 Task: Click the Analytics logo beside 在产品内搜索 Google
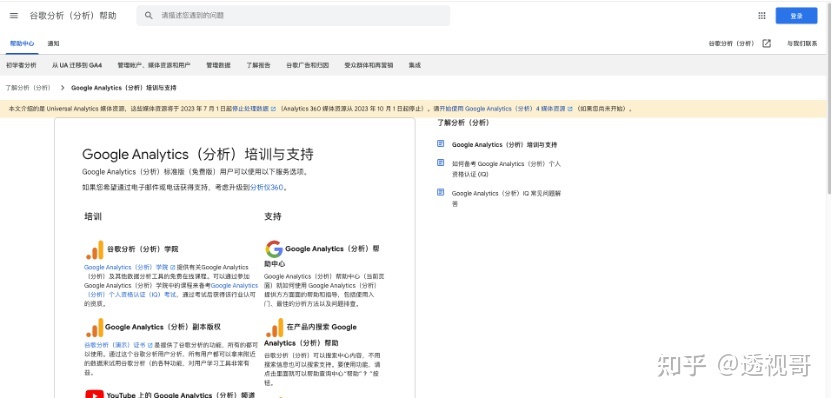[274, 327]
